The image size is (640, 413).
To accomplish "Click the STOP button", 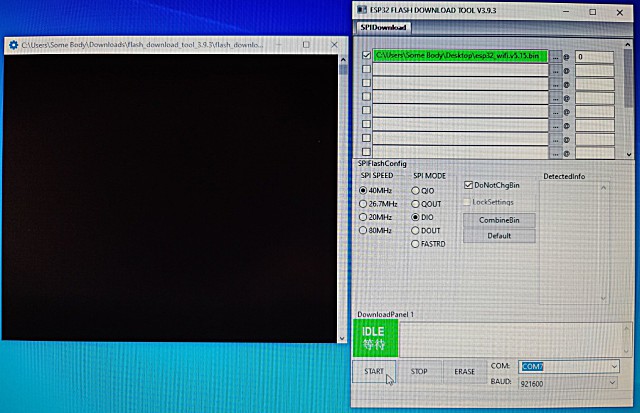I will coord(419,371).
